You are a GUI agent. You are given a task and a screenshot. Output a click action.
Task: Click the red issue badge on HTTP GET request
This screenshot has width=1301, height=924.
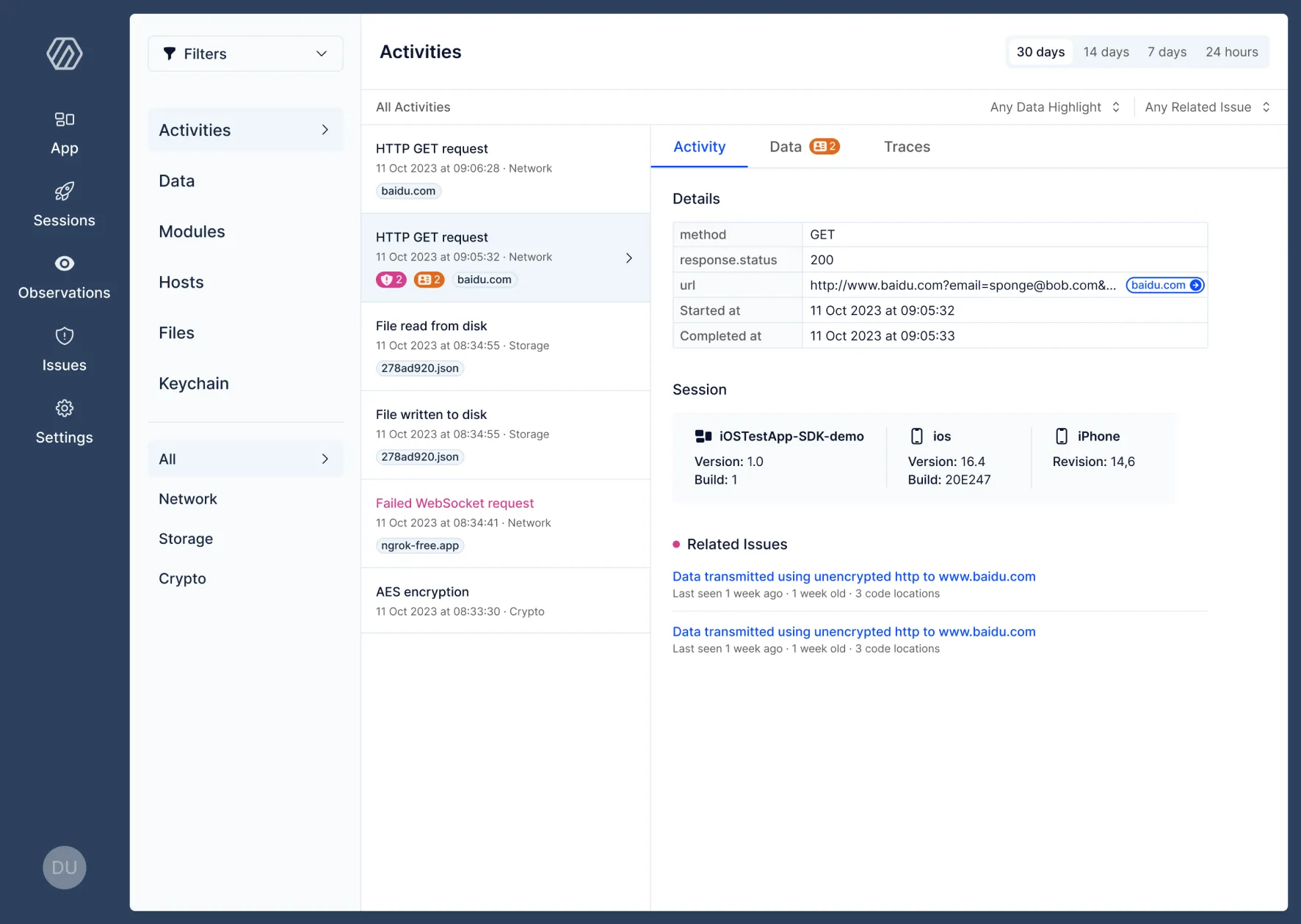click(391, 280)
